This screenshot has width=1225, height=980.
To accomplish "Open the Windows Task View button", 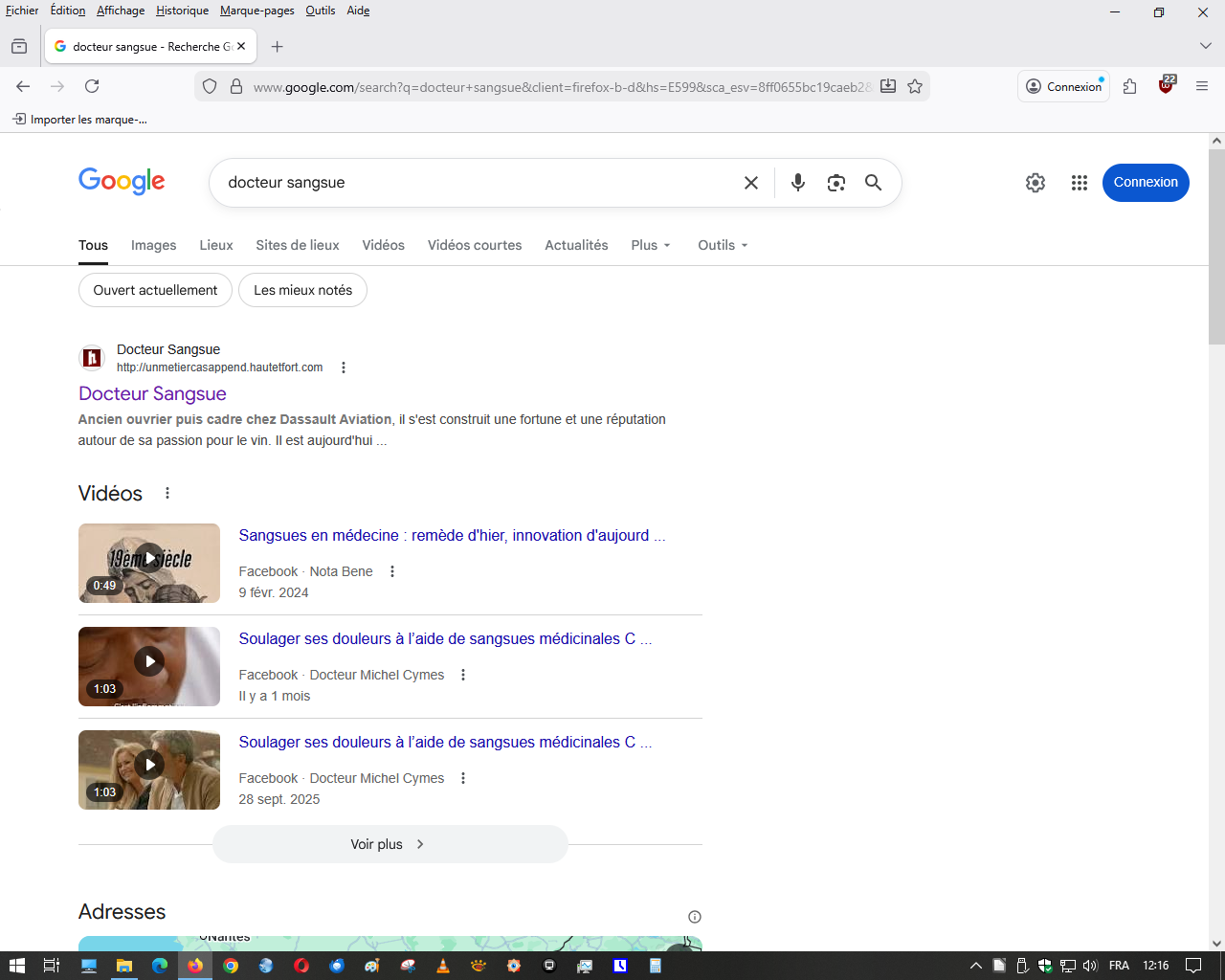I will coord(52,966).
